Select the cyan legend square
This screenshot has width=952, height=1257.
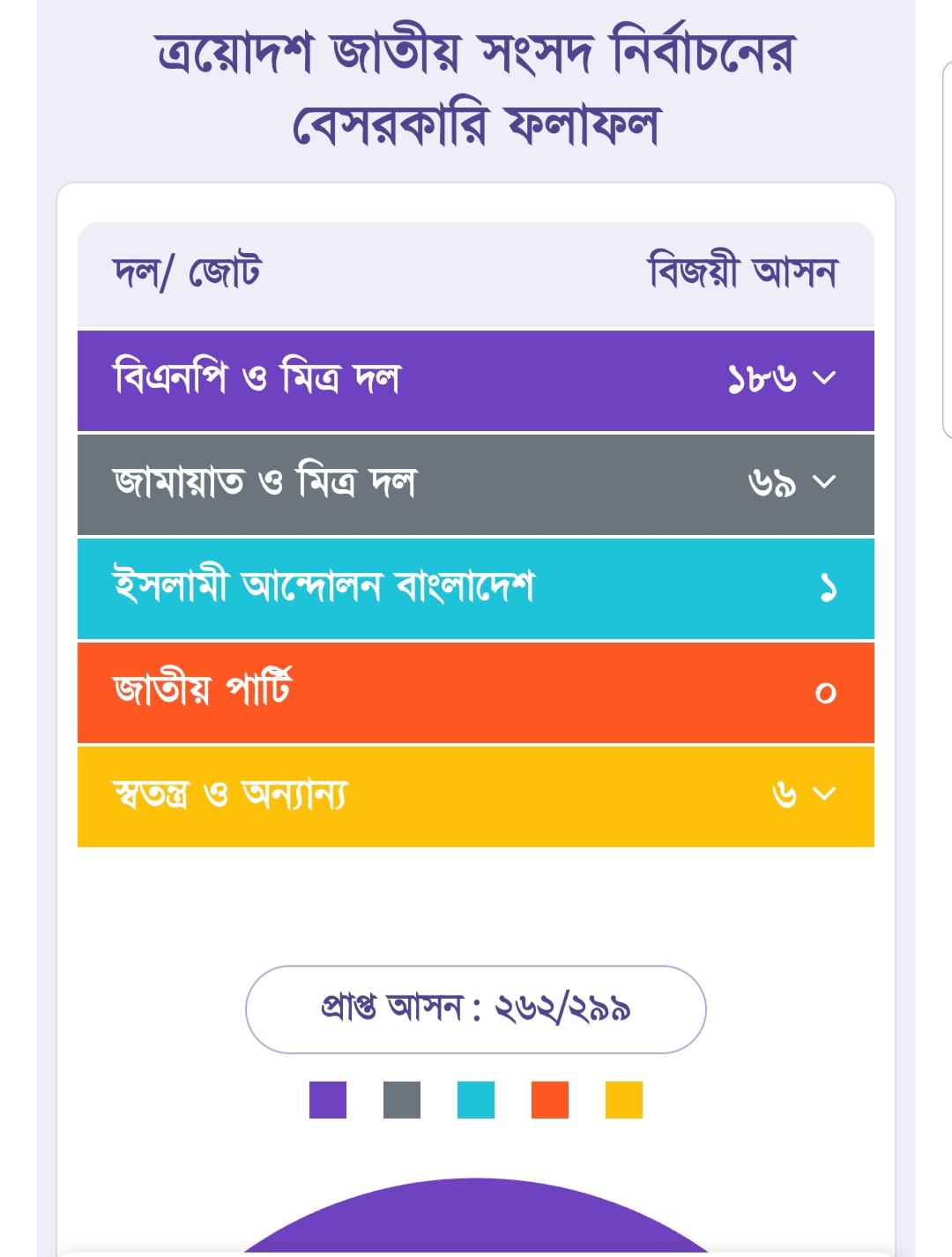coord(476,1100)
